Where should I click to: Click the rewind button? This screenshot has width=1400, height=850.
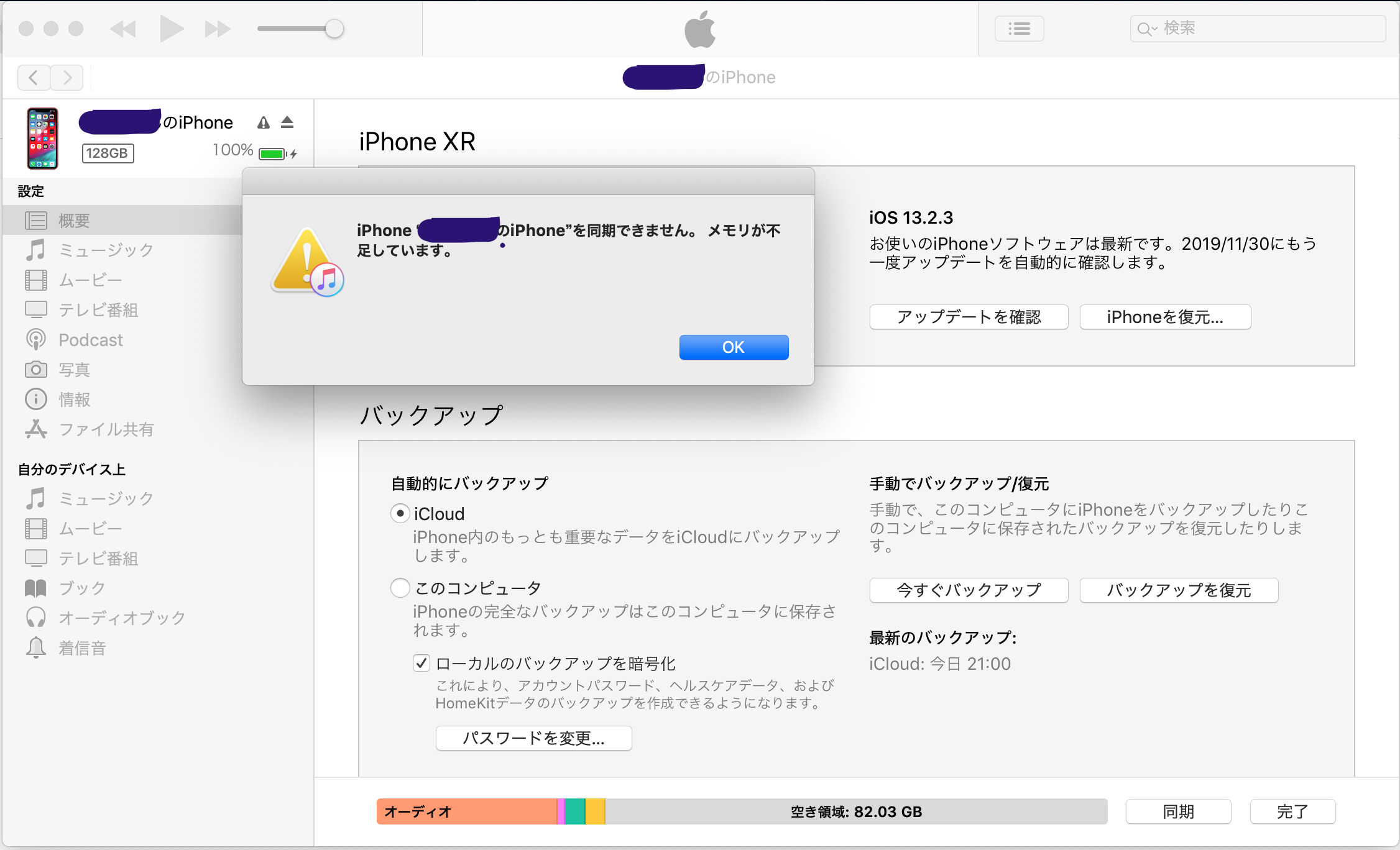click(123, 29)
